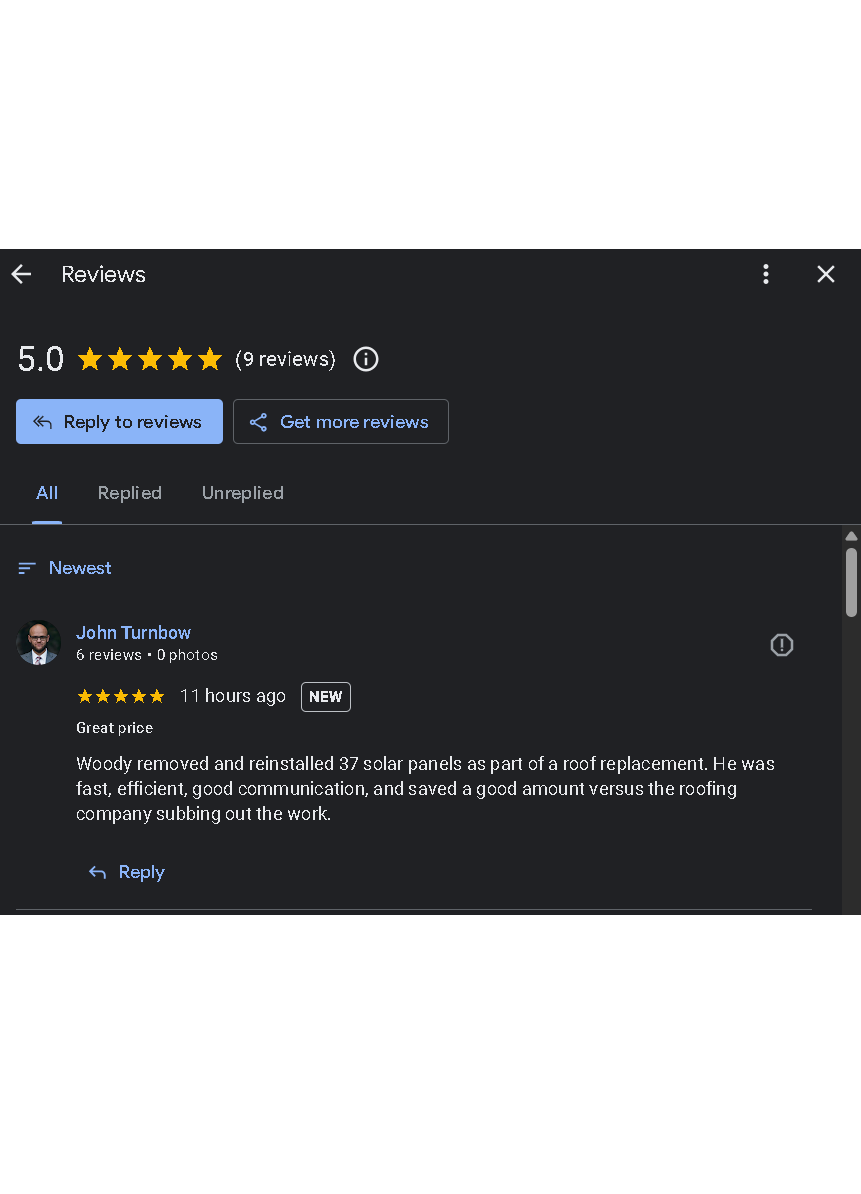The height and width of the screenshot is (1194, 861).
Task: Open the three-dot more options menu
Action: coord(766,274)
